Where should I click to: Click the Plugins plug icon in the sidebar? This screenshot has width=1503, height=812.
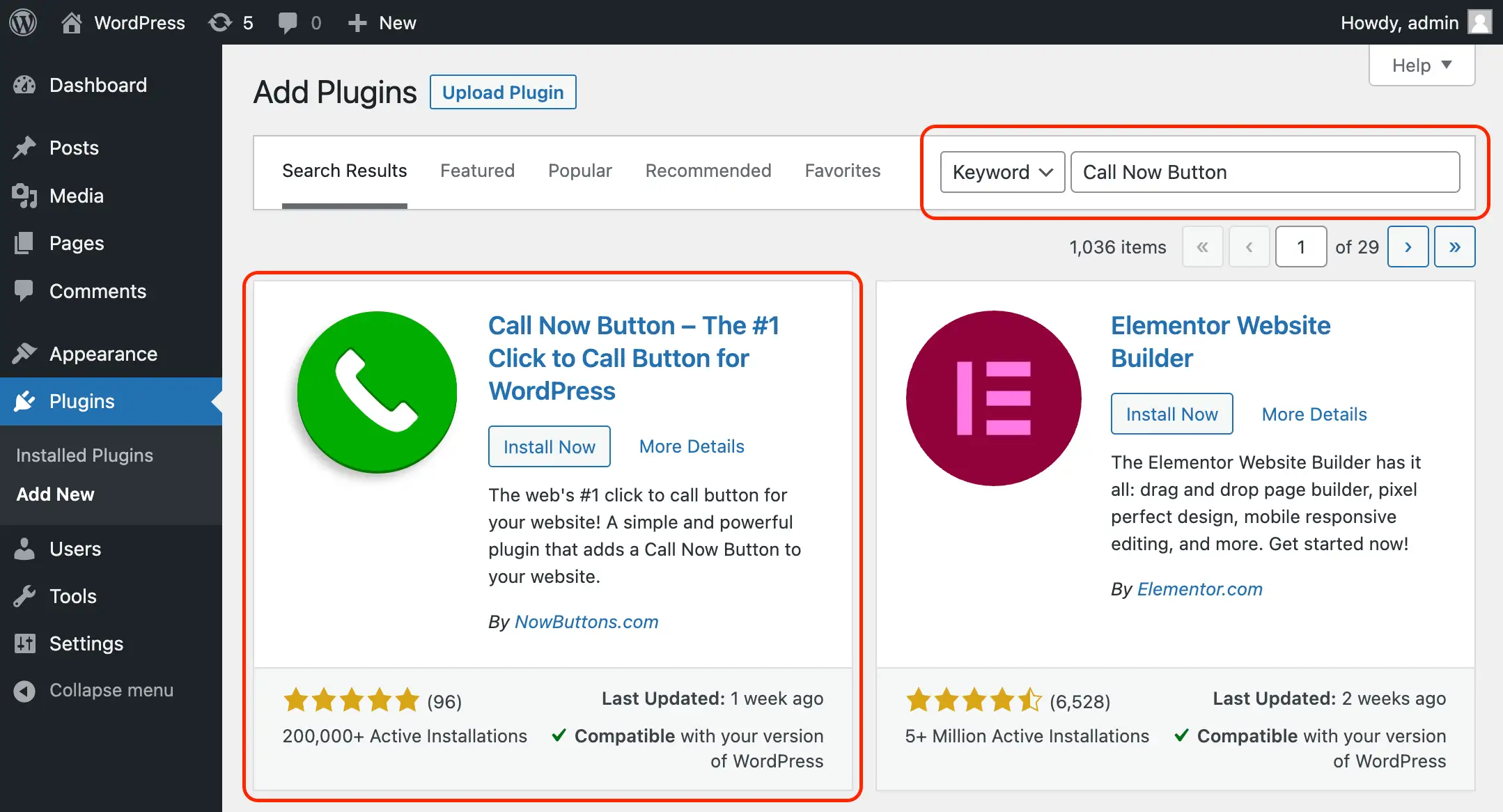click(24, 401)
